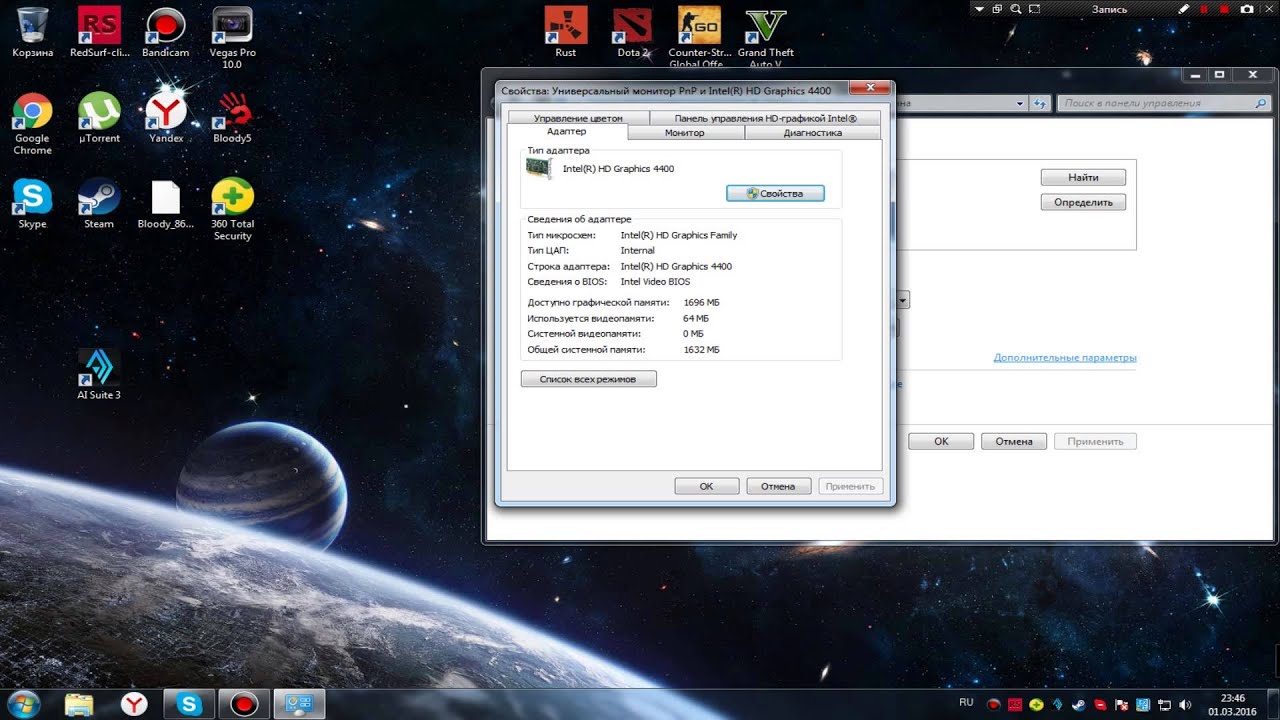Pause recording in Bandicam bar
Viewport: 1280px width, 720px height.
click(1204, 9)
